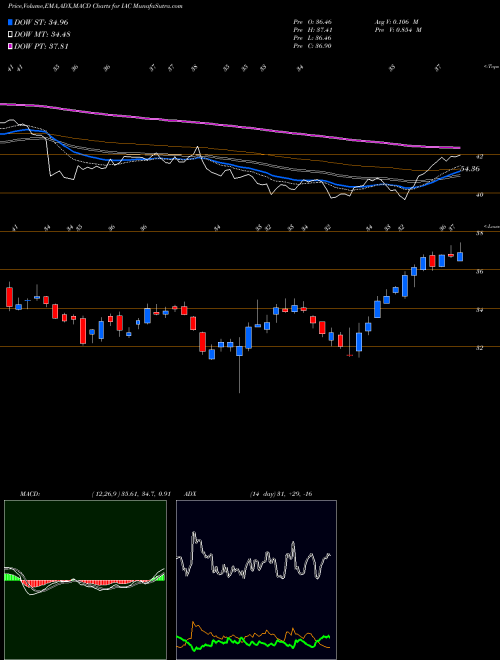Click the Pre V: 0.854 M text
Image resolution: width=500 pixels, height=660 pixels.
click(x=398, y=30)
